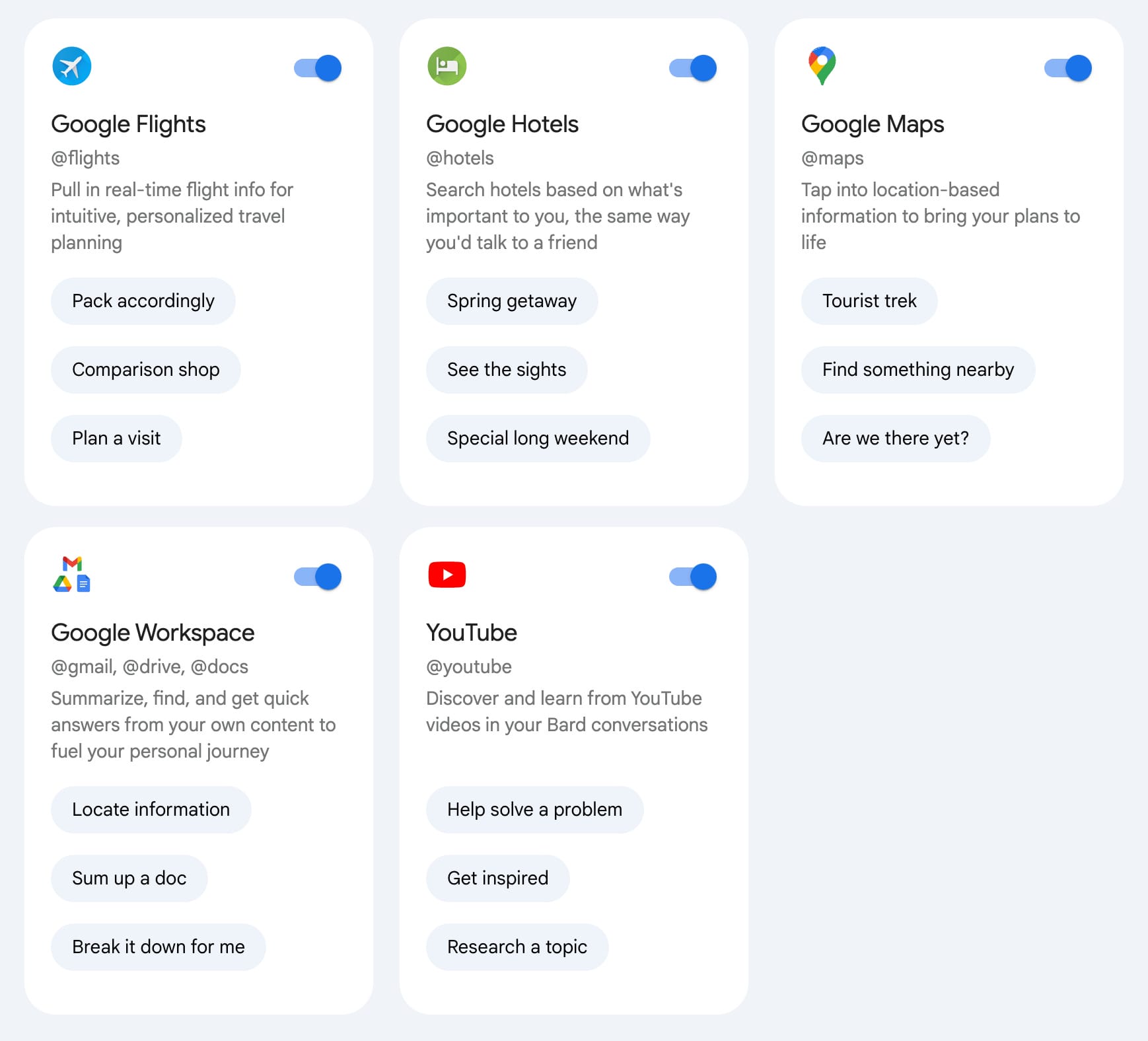Screen dimensions: 1148x1041
Task: Switch off the Google Maps extension
Action: [x=1067, y=68]
